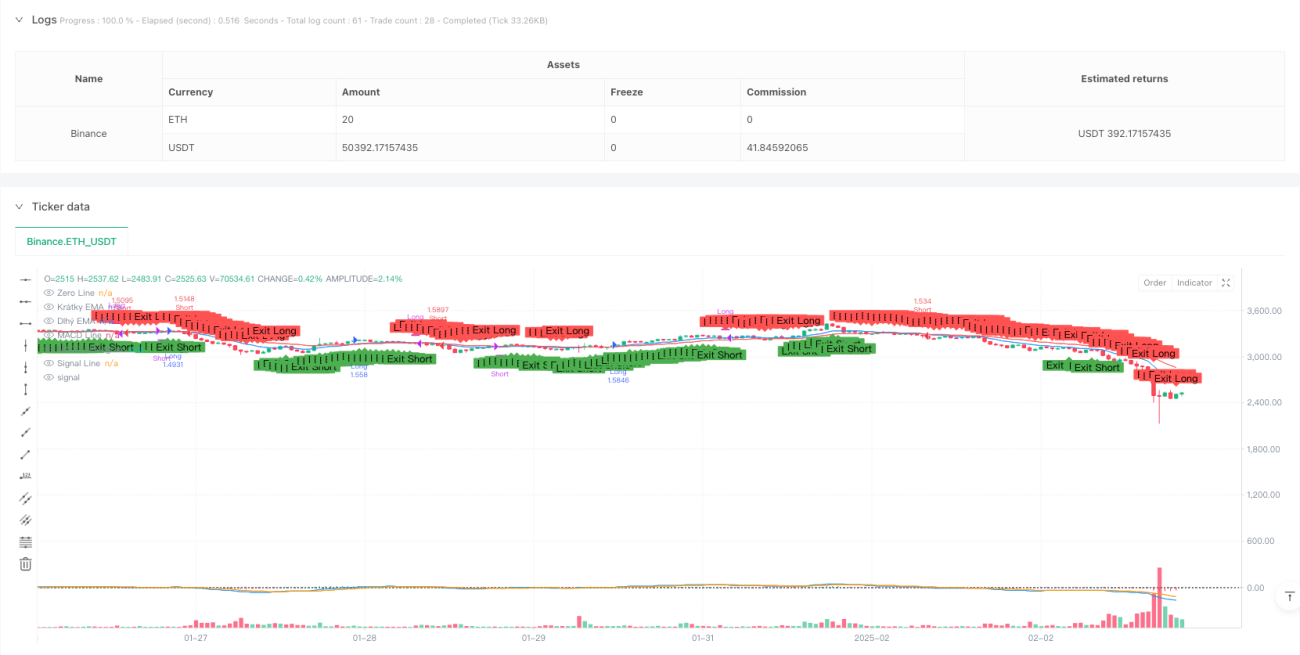1300x655 pixels.
Task: Click the tallest red volume bar
Action: coord(1160,597)
